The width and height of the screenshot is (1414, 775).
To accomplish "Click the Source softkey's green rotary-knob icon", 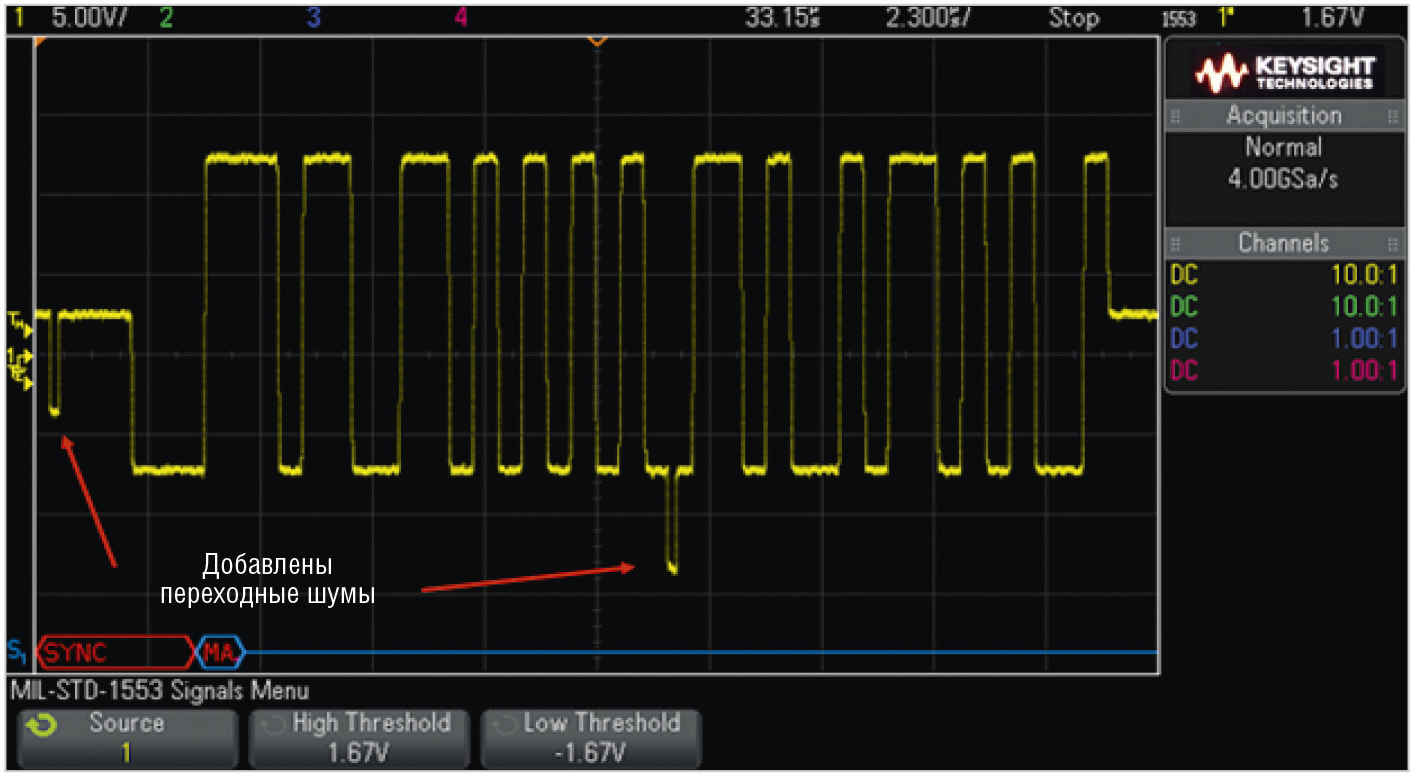I will click(x=42, y=723).
